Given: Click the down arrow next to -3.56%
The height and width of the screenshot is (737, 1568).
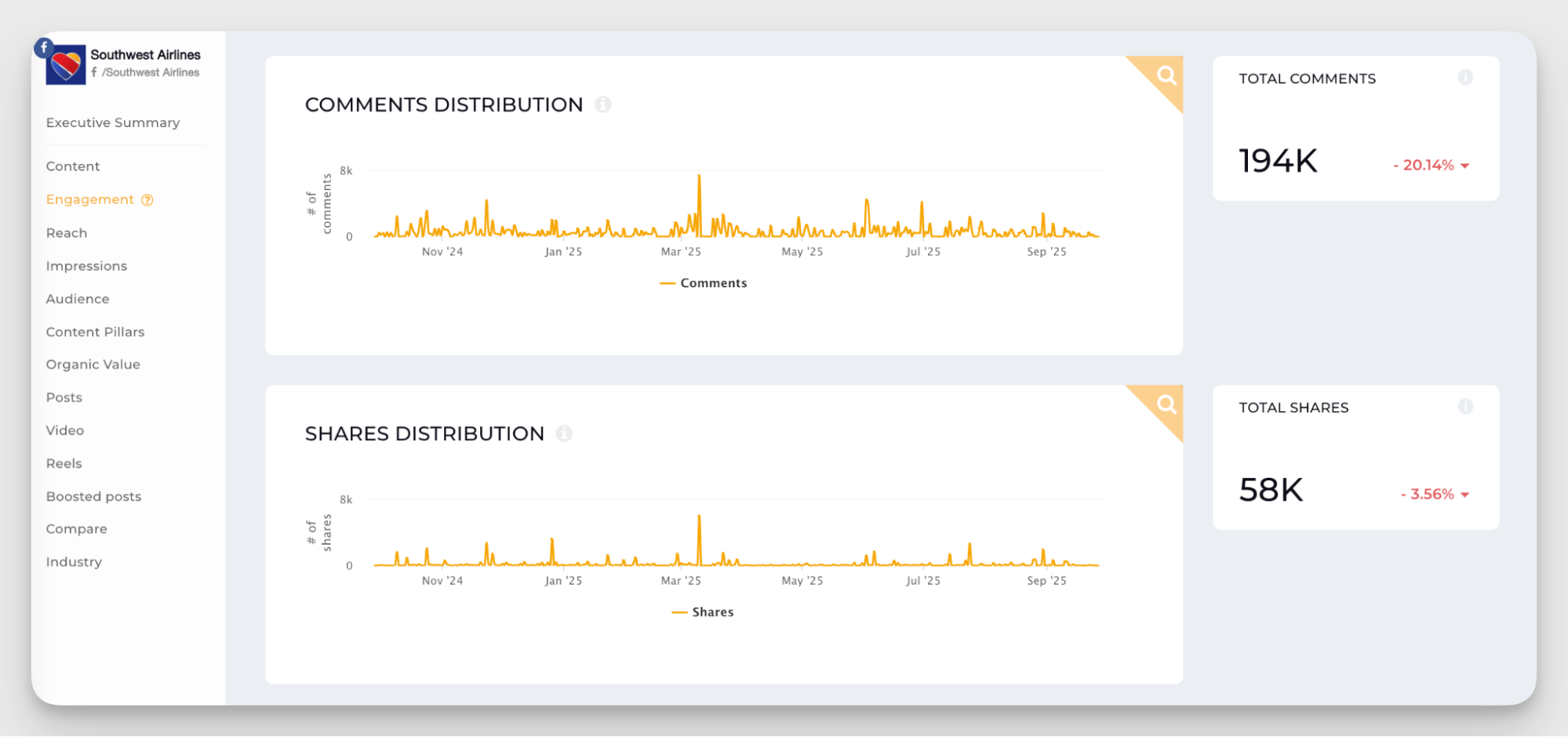Looking at the screenshot, I should pos(1464,494).
